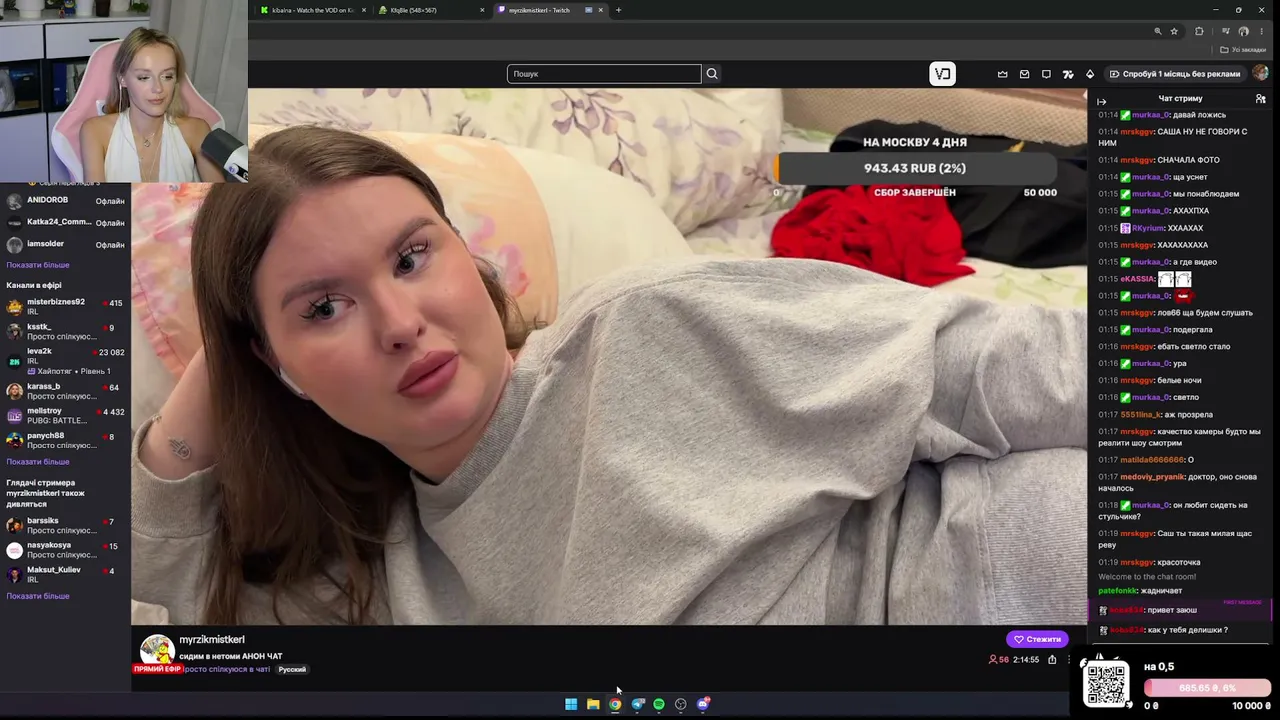Open the Maksut_Kuliev recommended channel
The image size is (1280, 720).
pyautogui.click(x=66, y=574)
